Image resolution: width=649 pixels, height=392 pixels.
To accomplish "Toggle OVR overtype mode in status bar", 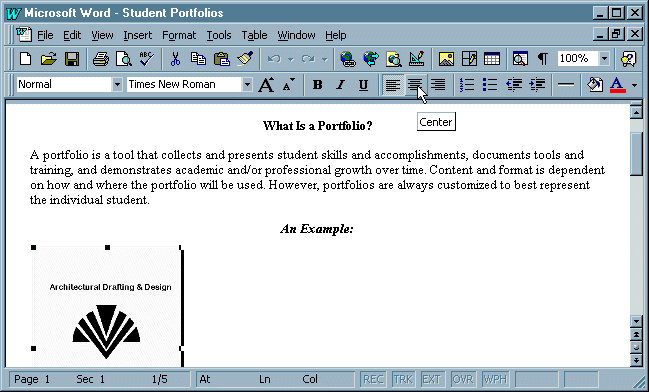I will [463, 379].
